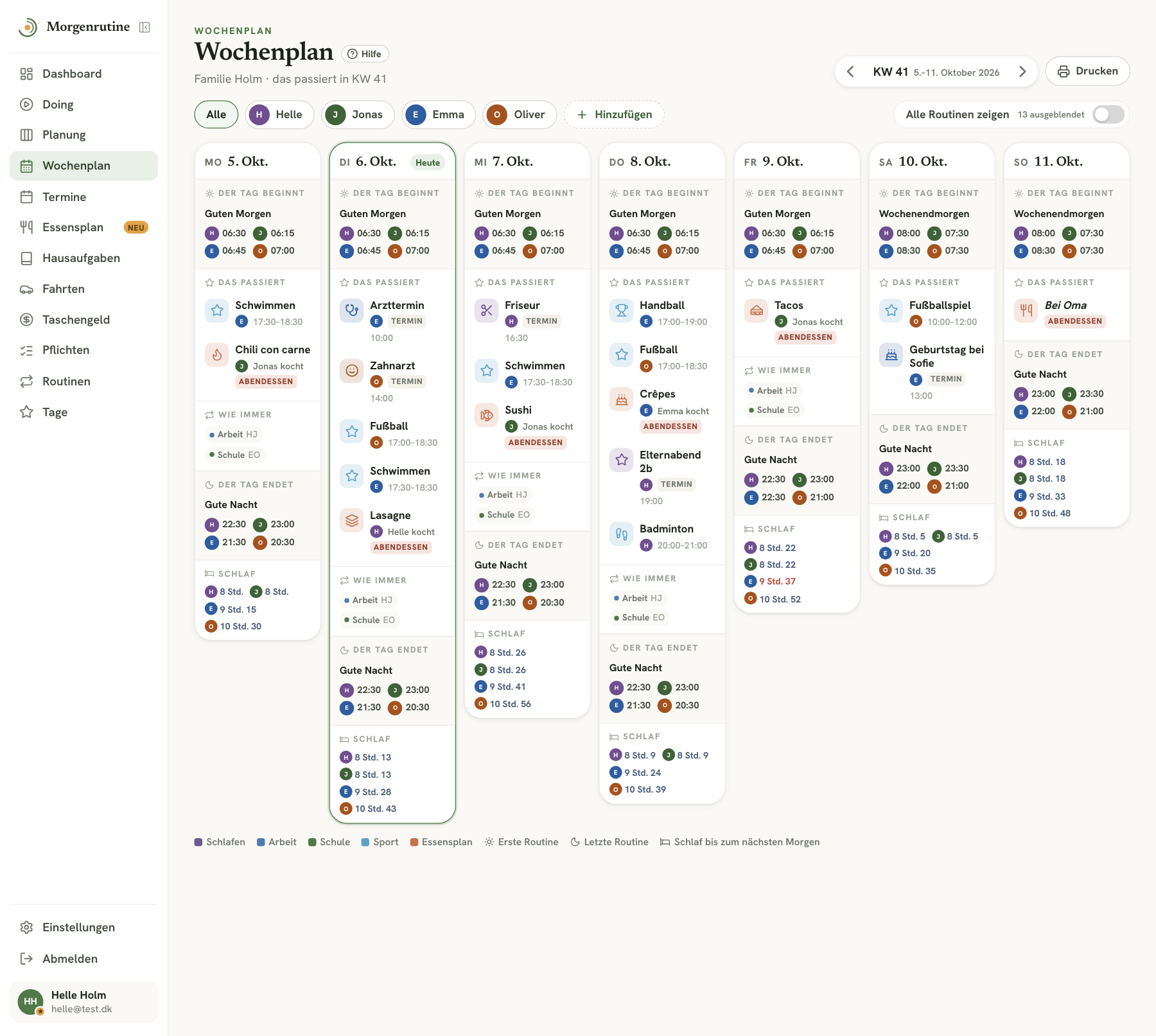
Task: Collapse the sidebar panel icon
Action: pyautogui.click(x=144, y=27)
